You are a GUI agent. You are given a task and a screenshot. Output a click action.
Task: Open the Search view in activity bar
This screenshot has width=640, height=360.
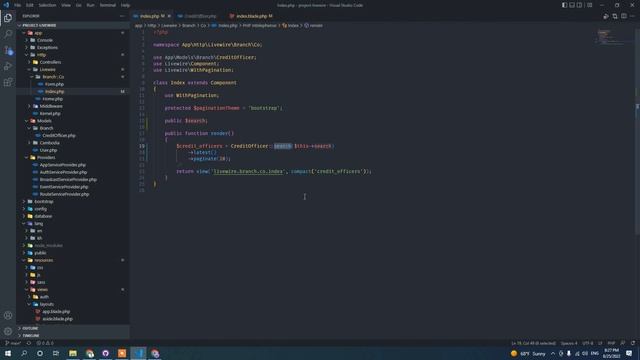(8, 34)
